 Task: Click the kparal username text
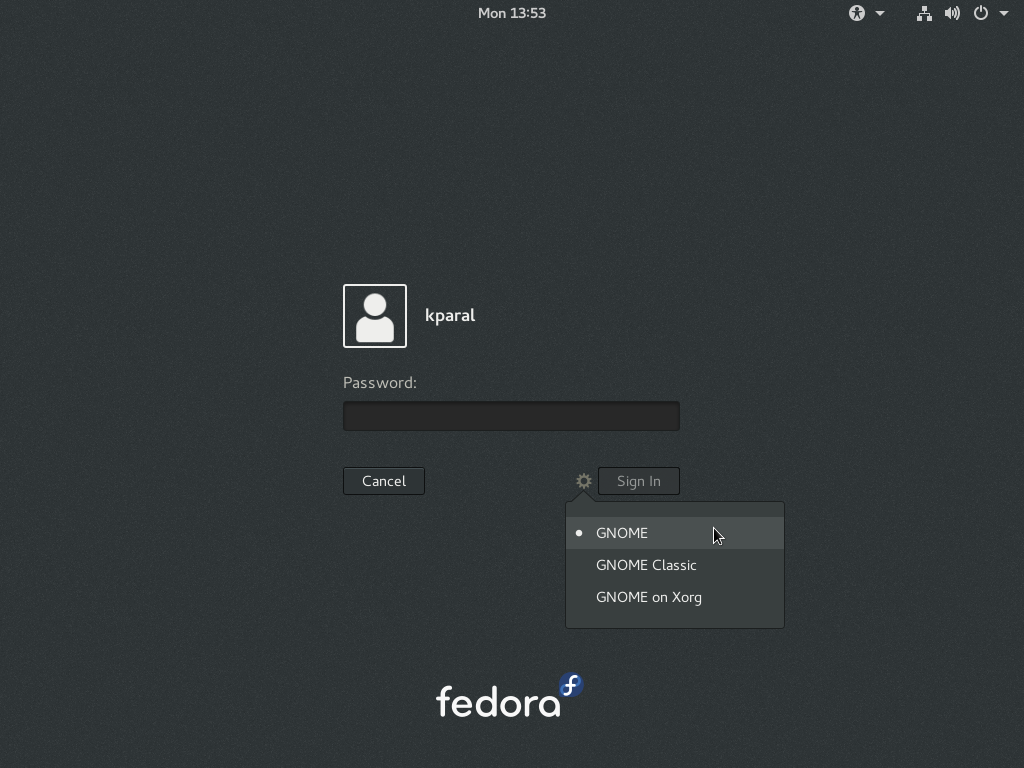tap(450, 315)
